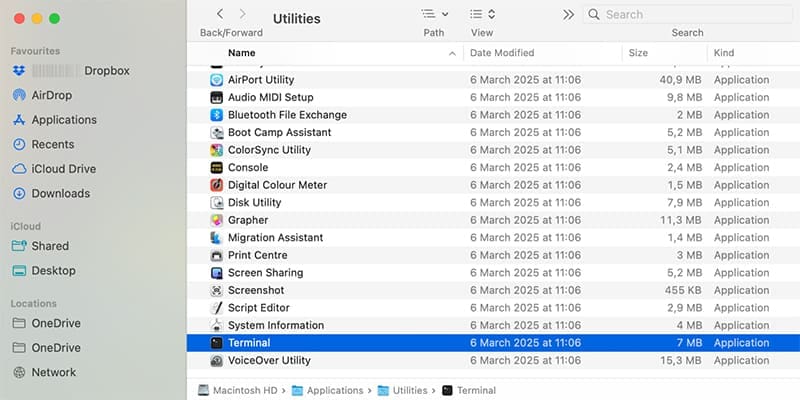Click the green zoom window button
Image resolution: width=800 pixels, height=400 pixels.
(x=55, y=19)
